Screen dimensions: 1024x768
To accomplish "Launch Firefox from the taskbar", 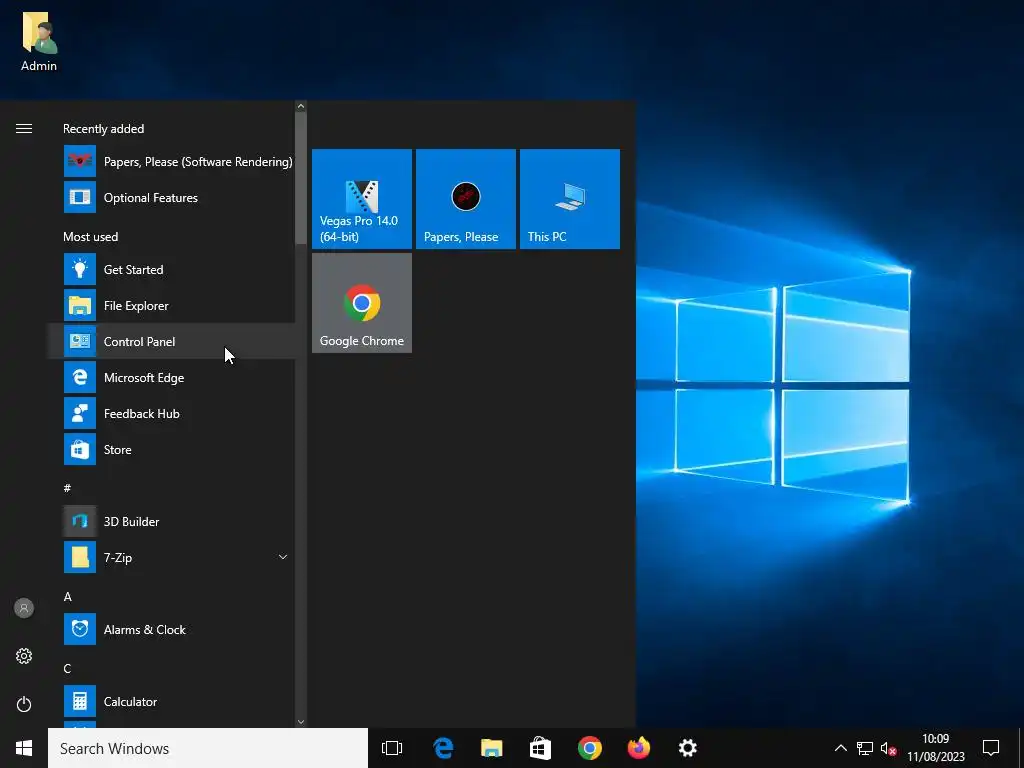I will point(639,748).
